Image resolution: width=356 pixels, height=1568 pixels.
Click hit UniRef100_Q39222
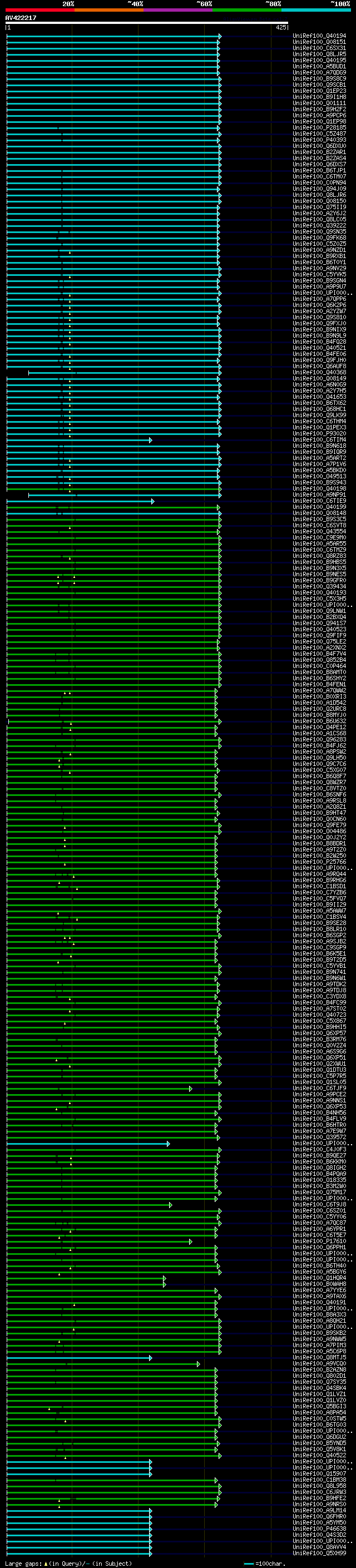click(x=319, y=226)
